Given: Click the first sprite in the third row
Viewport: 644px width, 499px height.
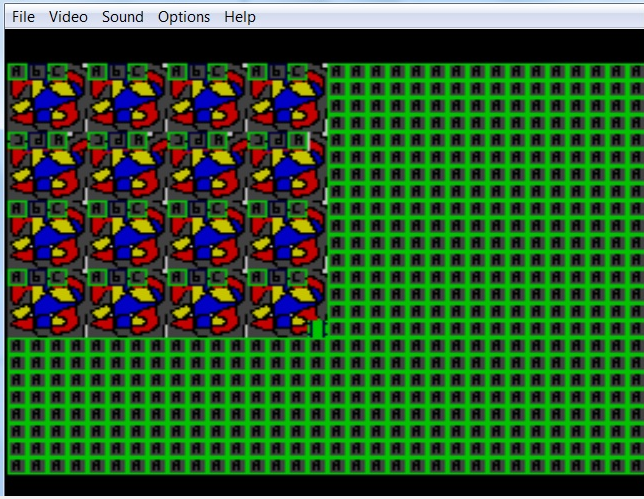Looking at the screenshot, I should (x=45, y=233).
